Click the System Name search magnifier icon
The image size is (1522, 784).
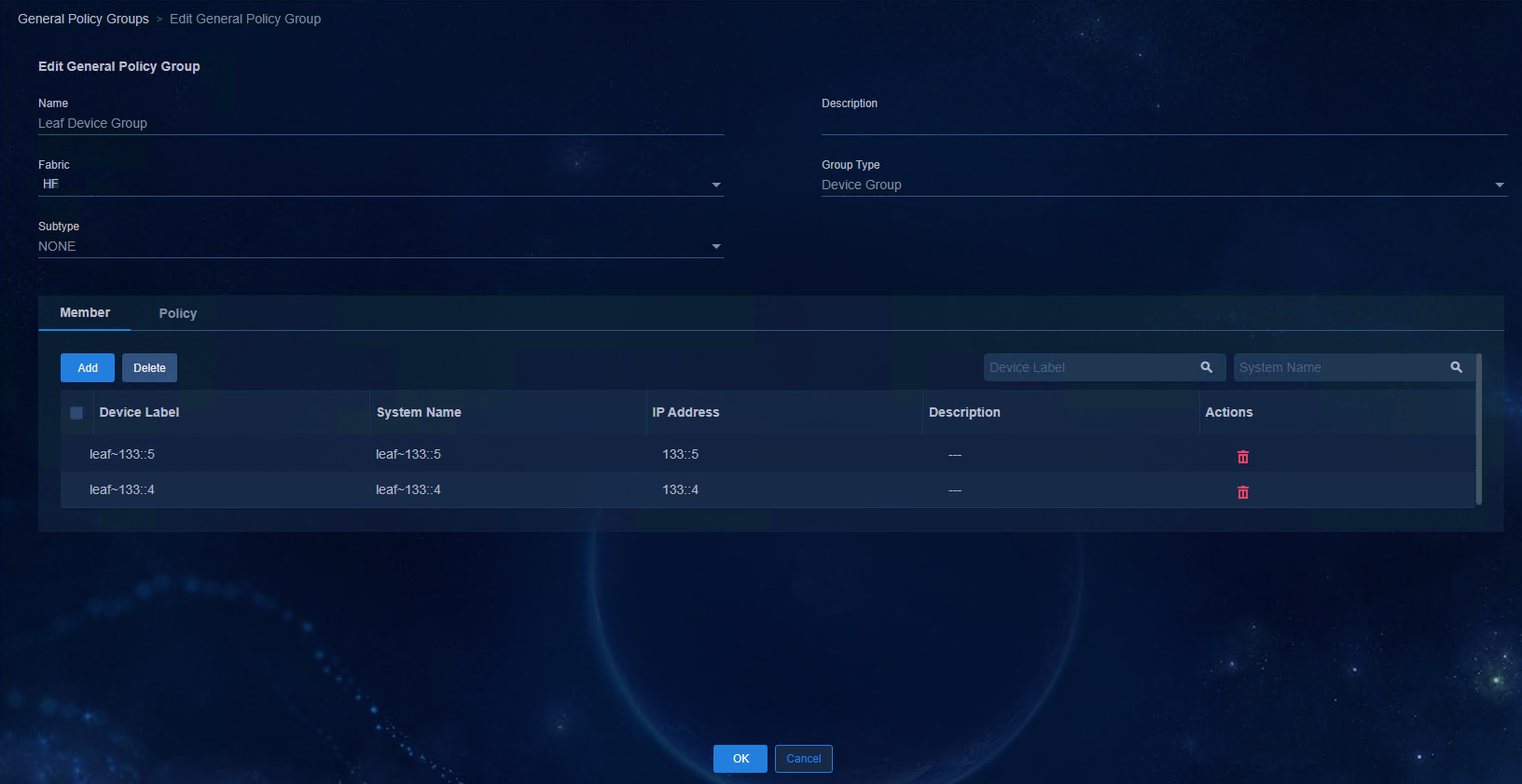[x=1456, y=367]
